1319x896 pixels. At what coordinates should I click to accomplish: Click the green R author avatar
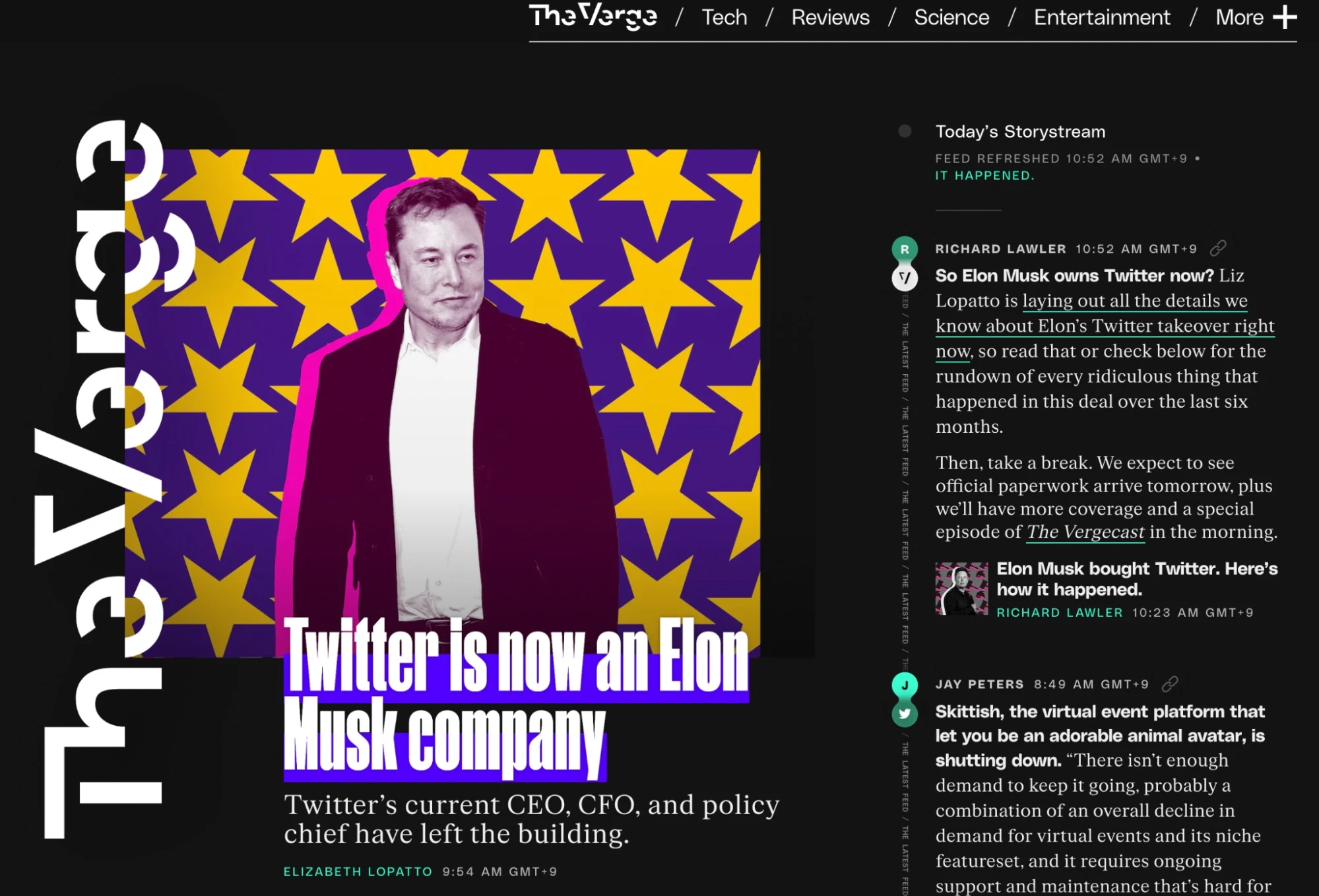tap(905, 249)
